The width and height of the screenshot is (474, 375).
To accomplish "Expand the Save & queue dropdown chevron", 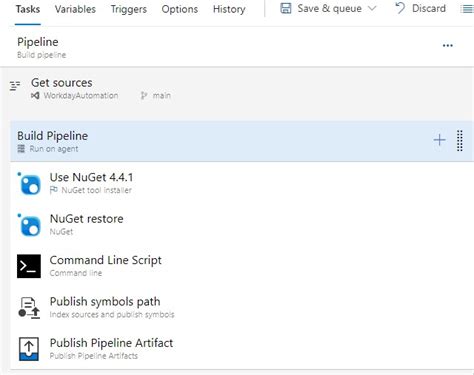I will tap(372, 8).
